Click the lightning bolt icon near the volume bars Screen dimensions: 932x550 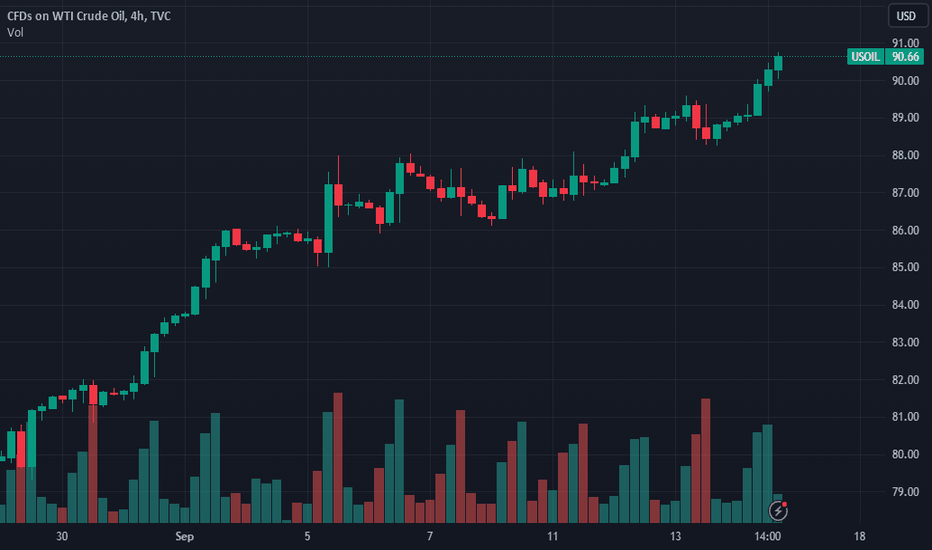pos(778,510)
